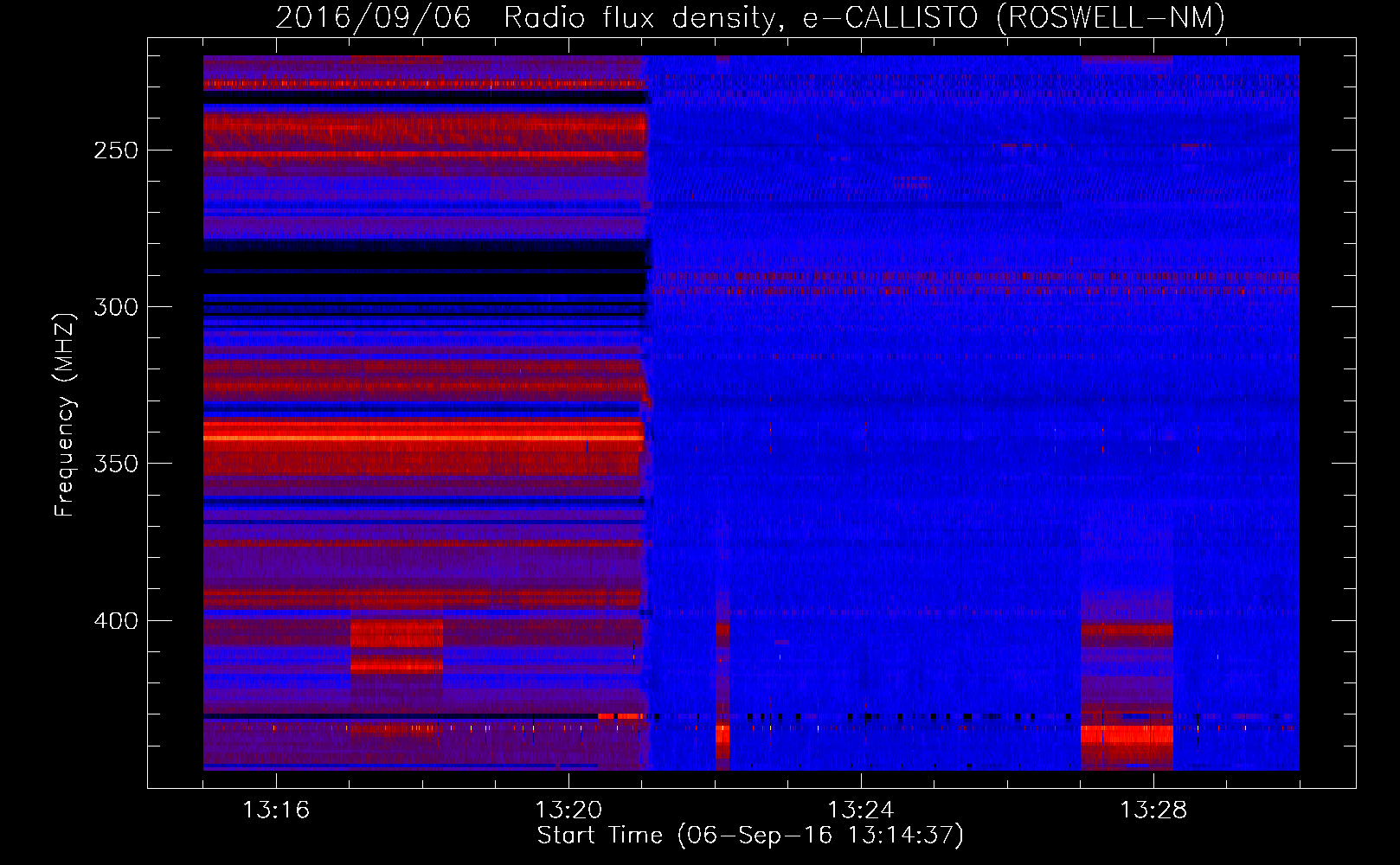The width and height of the screenshot is (1400, 865).
Task: Click the 13:28 time tick label
Action: (x=1153, y=811)
